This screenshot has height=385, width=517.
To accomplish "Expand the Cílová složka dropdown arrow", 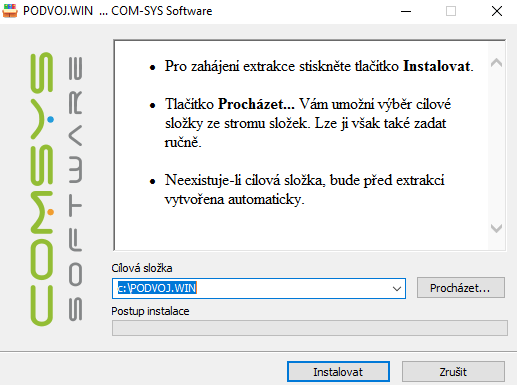I will 396,288.
